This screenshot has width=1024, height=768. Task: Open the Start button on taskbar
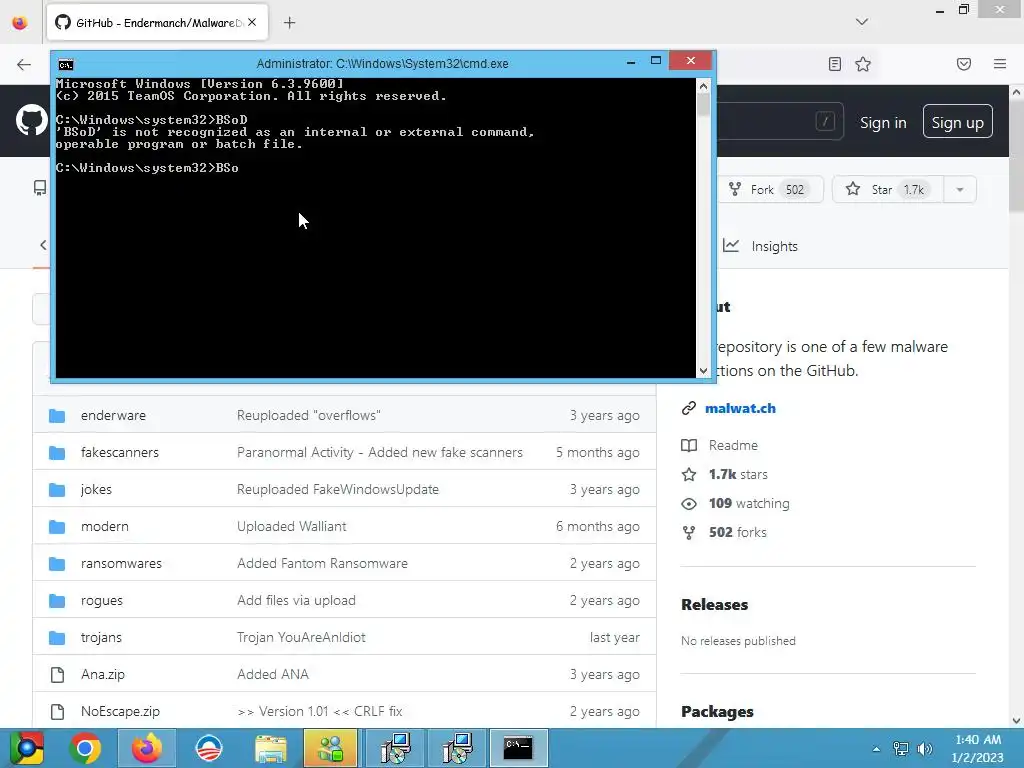click(x=26, y=748)
